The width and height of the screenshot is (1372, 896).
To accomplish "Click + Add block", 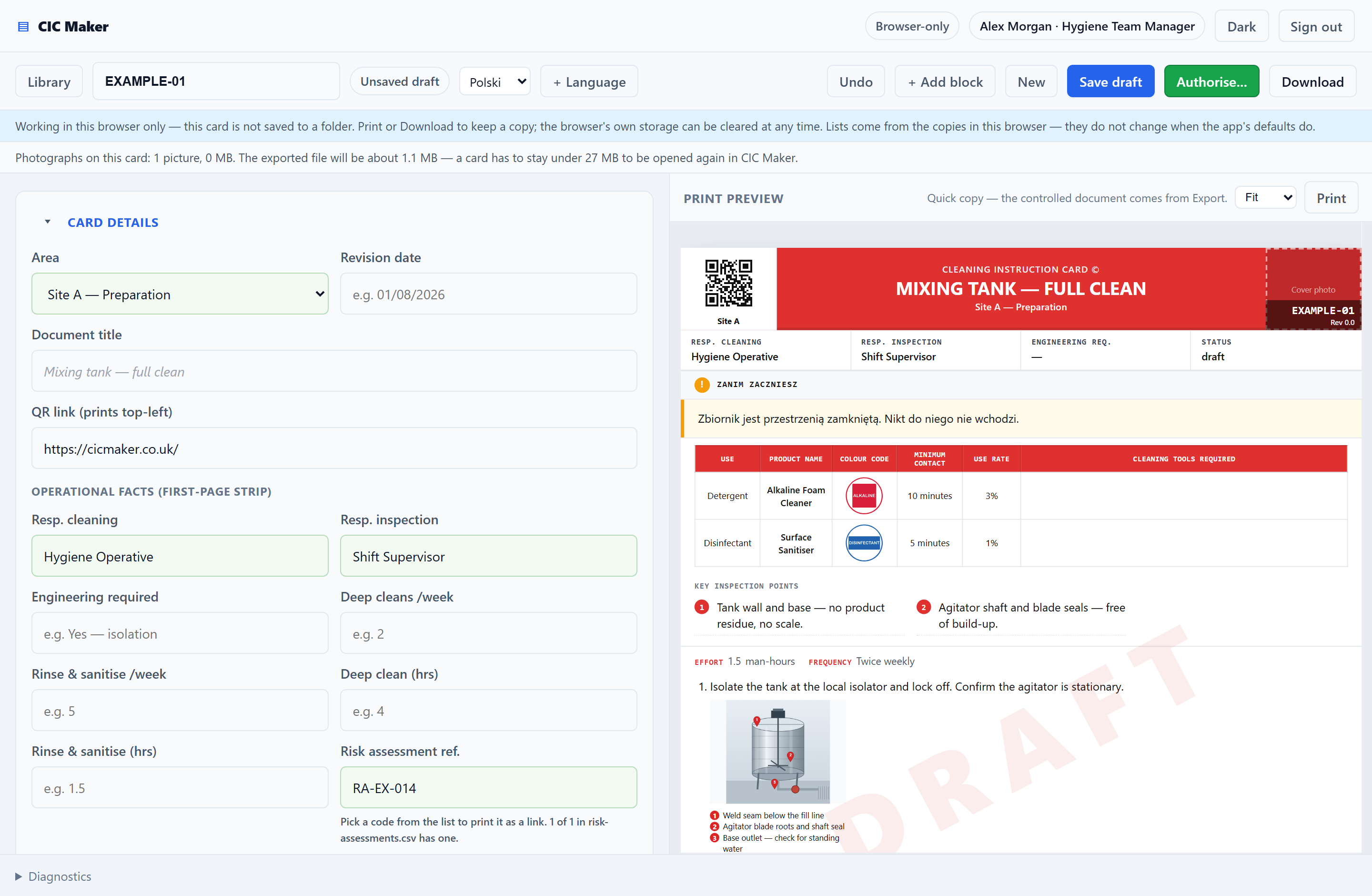I will point(945,82).
